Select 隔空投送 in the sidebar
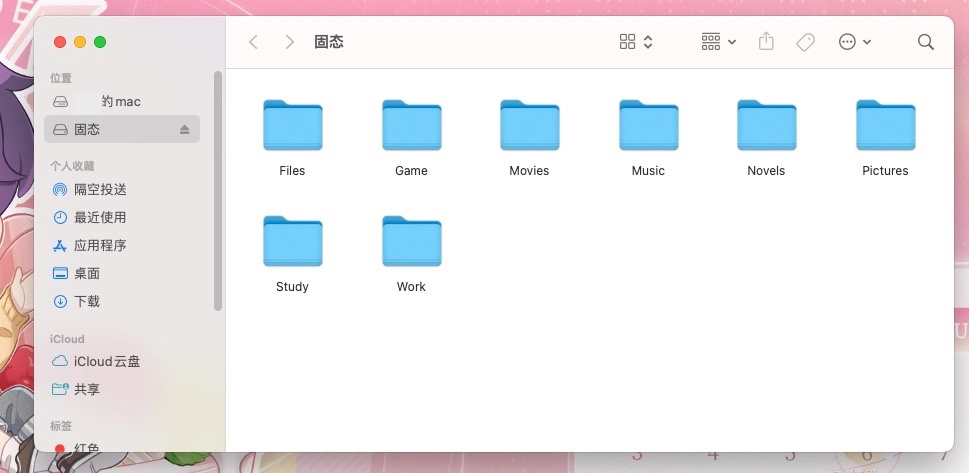Image resolution: width=969 pixels, height=473 pixels. click(x=100, y=189)
